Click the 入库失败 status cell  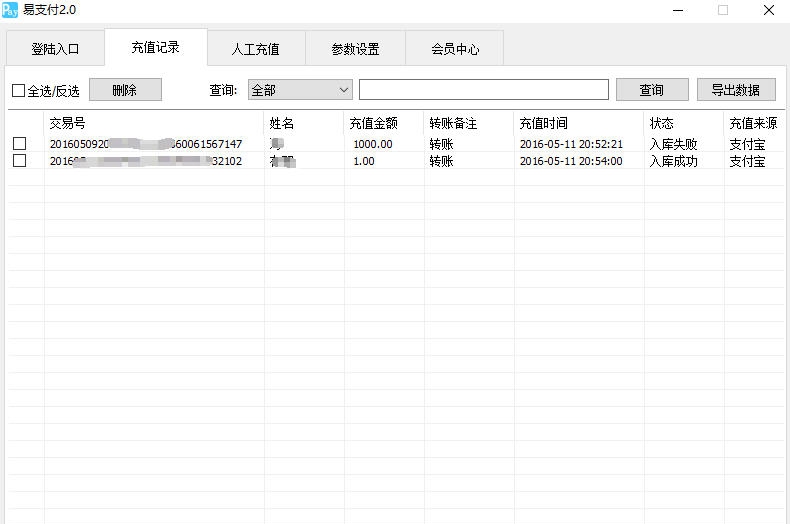tap(673, 144)
